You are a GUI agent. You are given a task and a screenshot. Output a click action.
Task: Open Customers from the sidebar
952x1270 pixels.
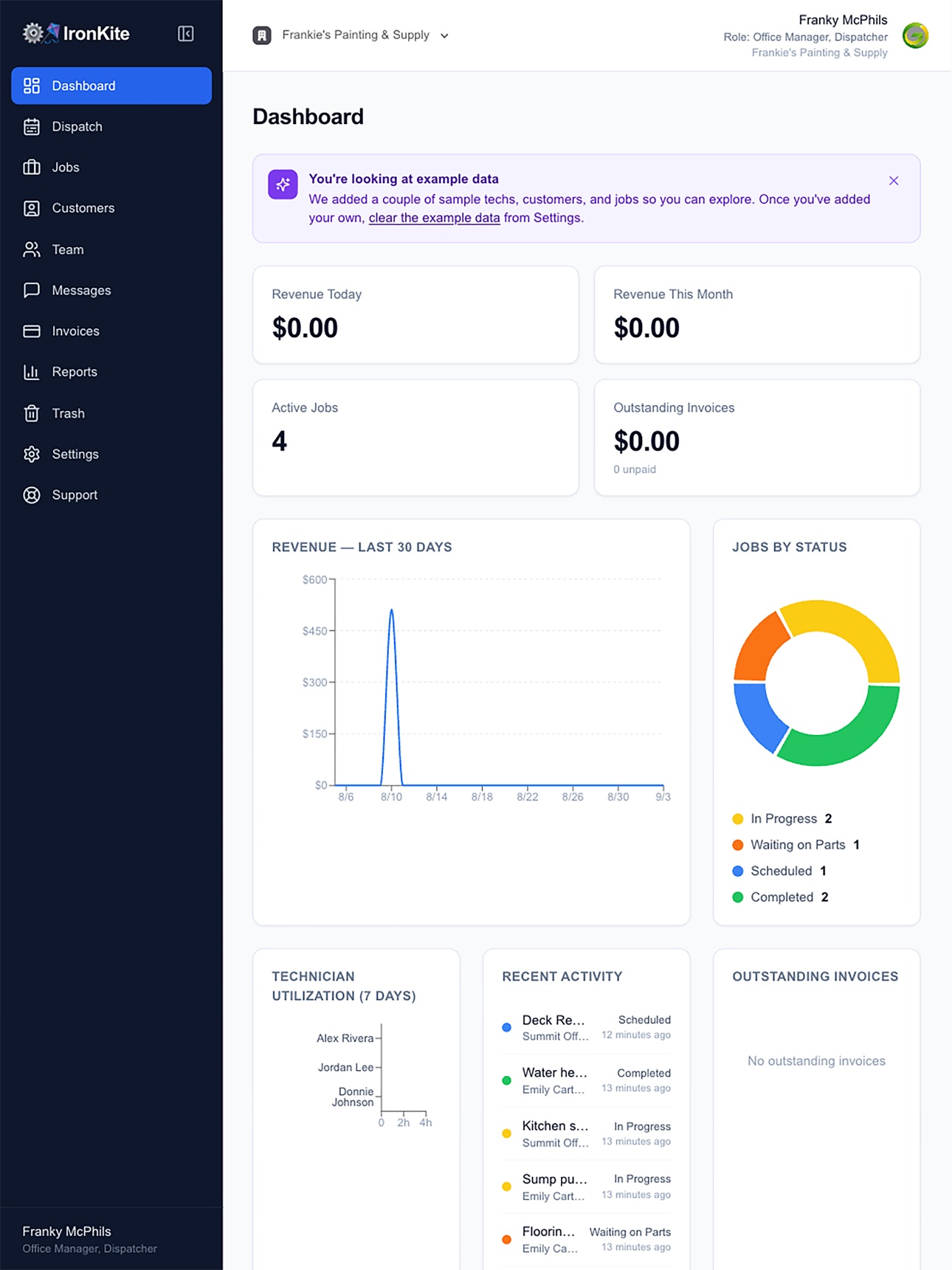point(111,208)
